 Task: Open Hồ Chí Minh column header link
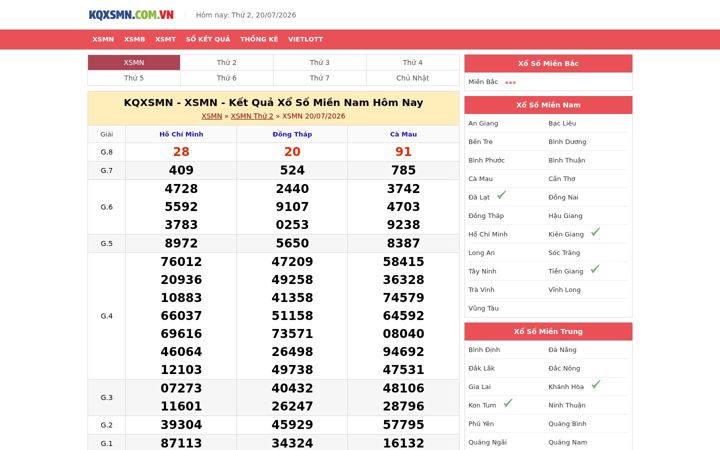coord(181,134)
